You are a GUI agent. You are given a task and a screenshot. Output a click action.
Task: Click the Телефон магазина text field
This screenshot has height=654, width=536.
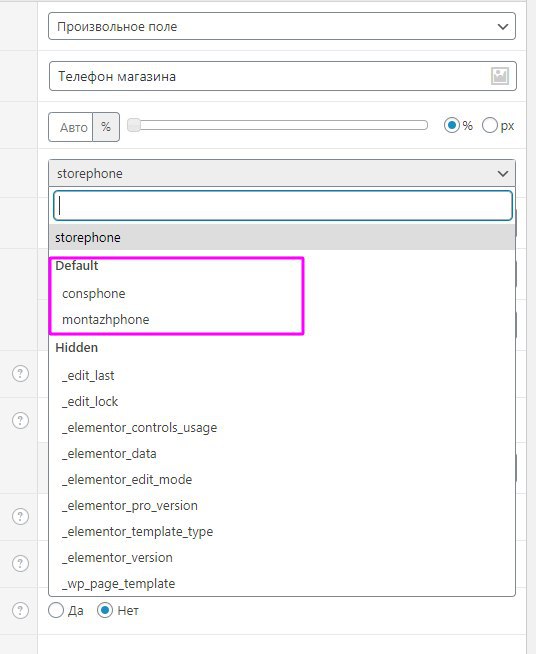pos(283,76)
